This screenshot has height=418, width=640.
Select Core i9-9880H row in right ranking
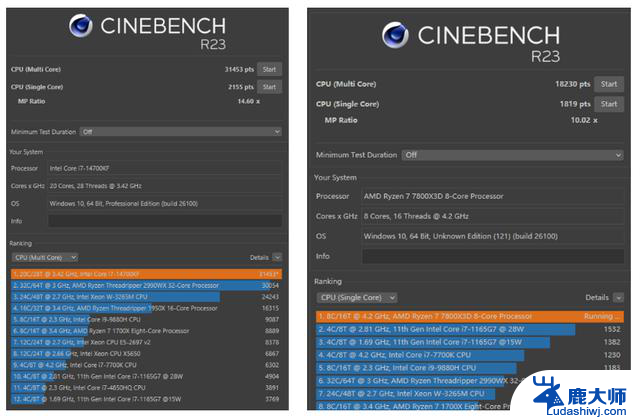[470, 368]
